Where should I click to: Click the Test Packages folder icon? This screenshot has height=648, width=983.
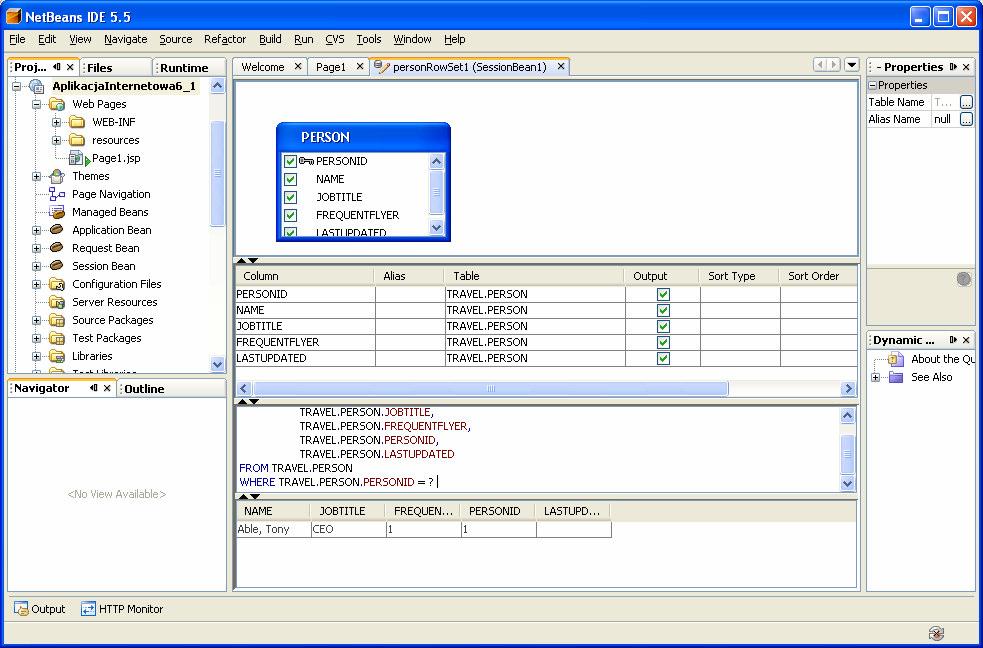coord(56,338)
